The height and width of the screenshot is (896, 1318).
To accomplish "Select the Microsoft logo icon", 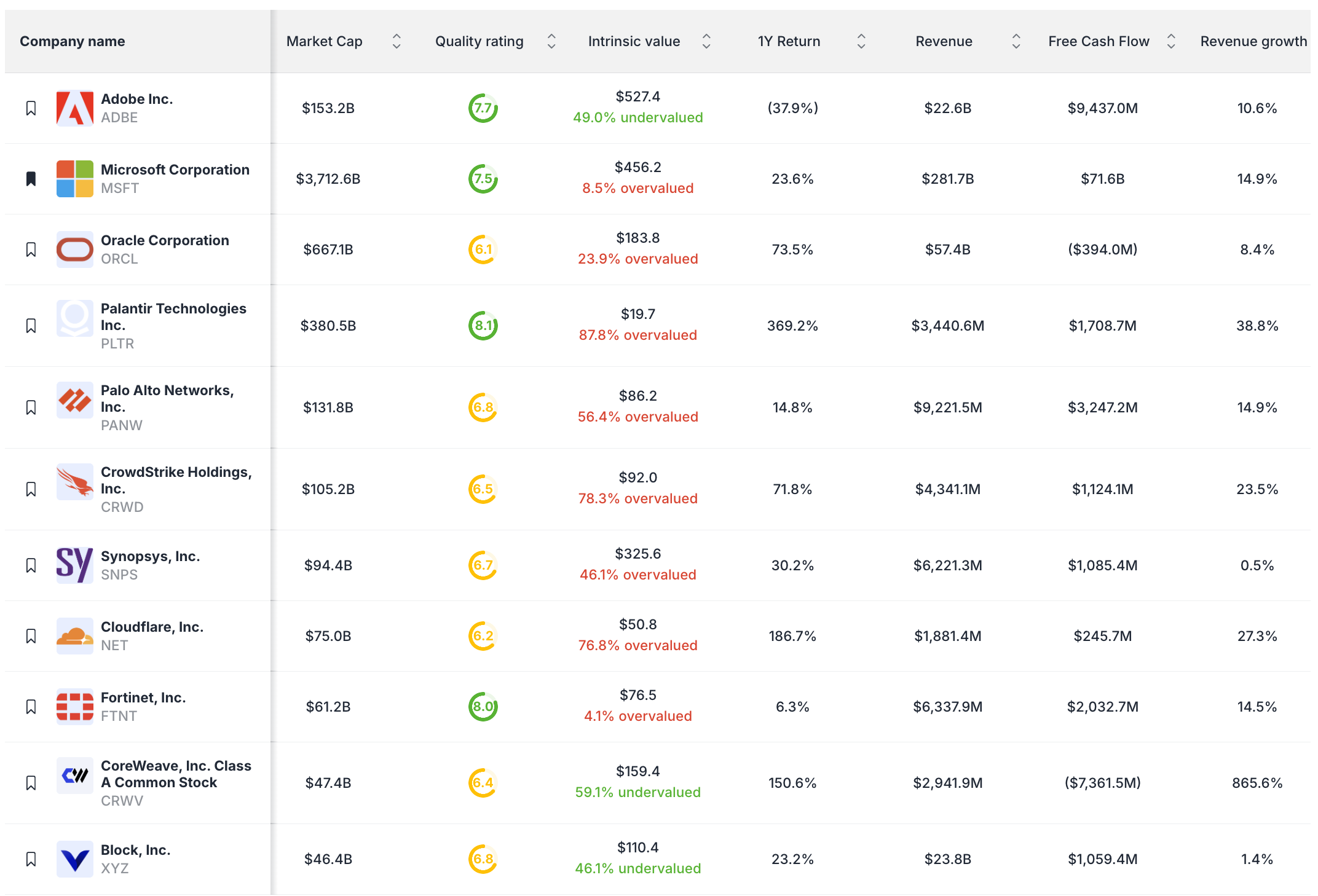I will [x=74, y=179].
